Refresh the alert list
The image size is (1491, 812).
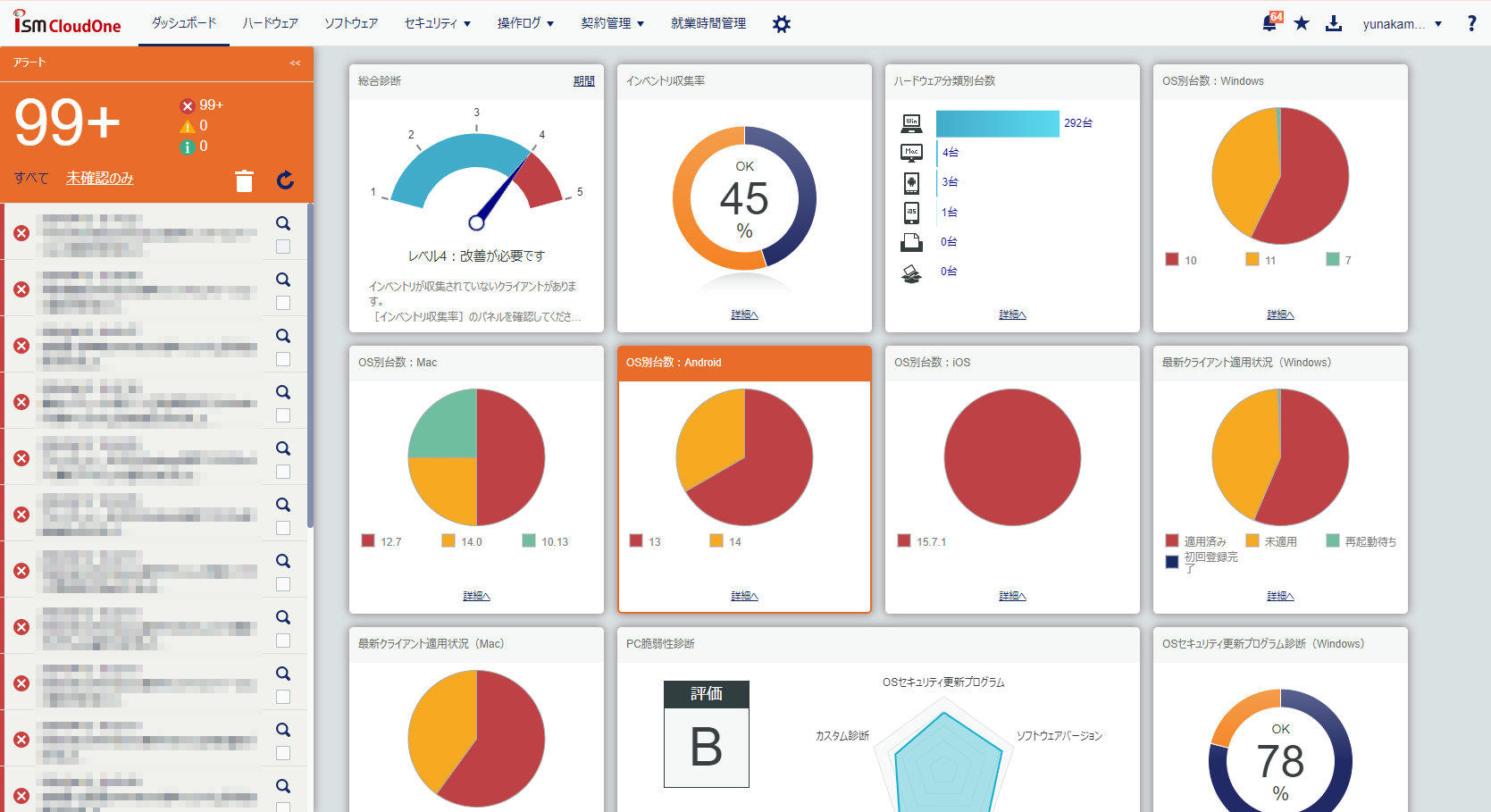click(x=285, y=180)
